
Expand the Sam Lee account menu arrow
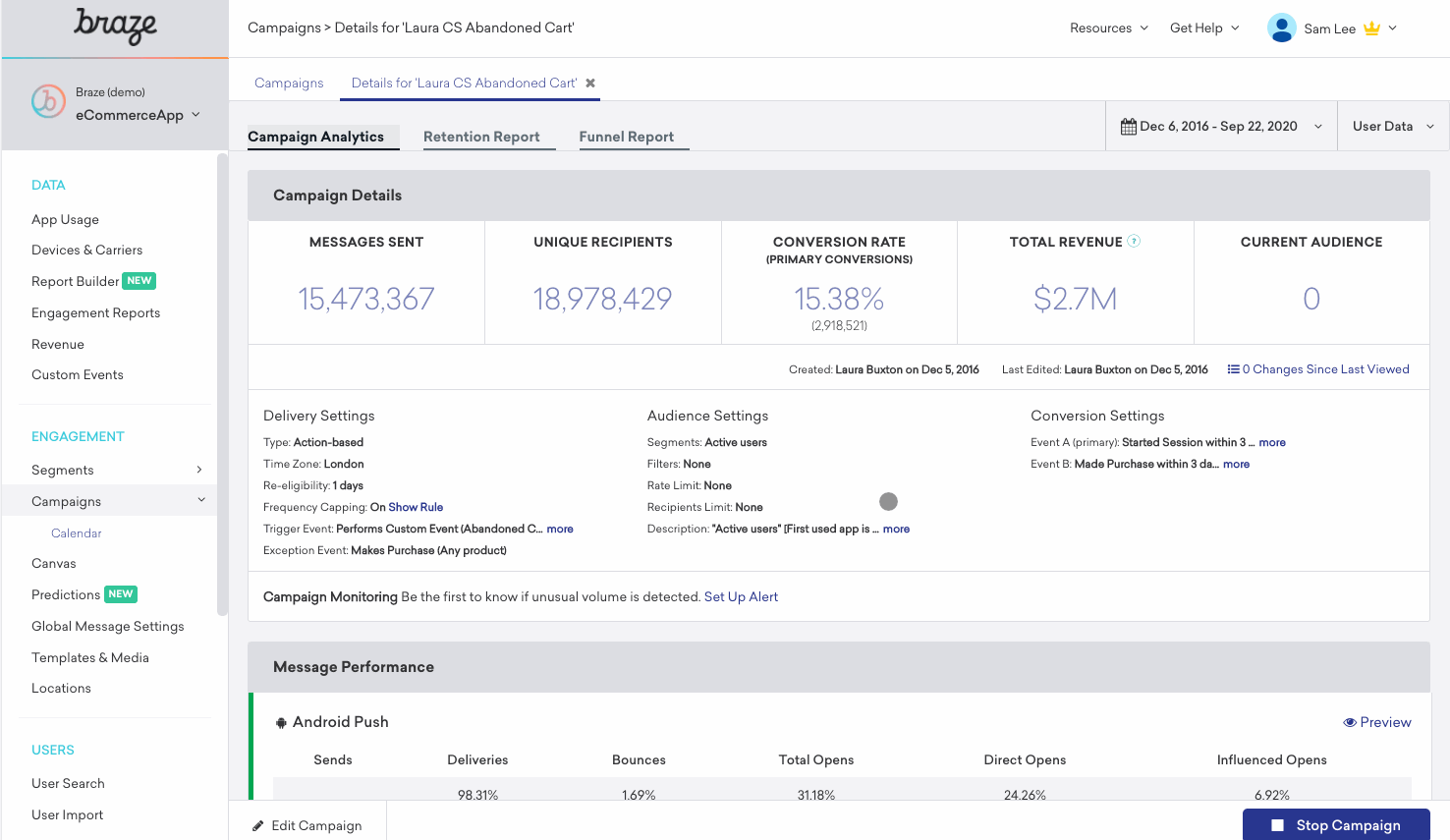click(1392, 28)
